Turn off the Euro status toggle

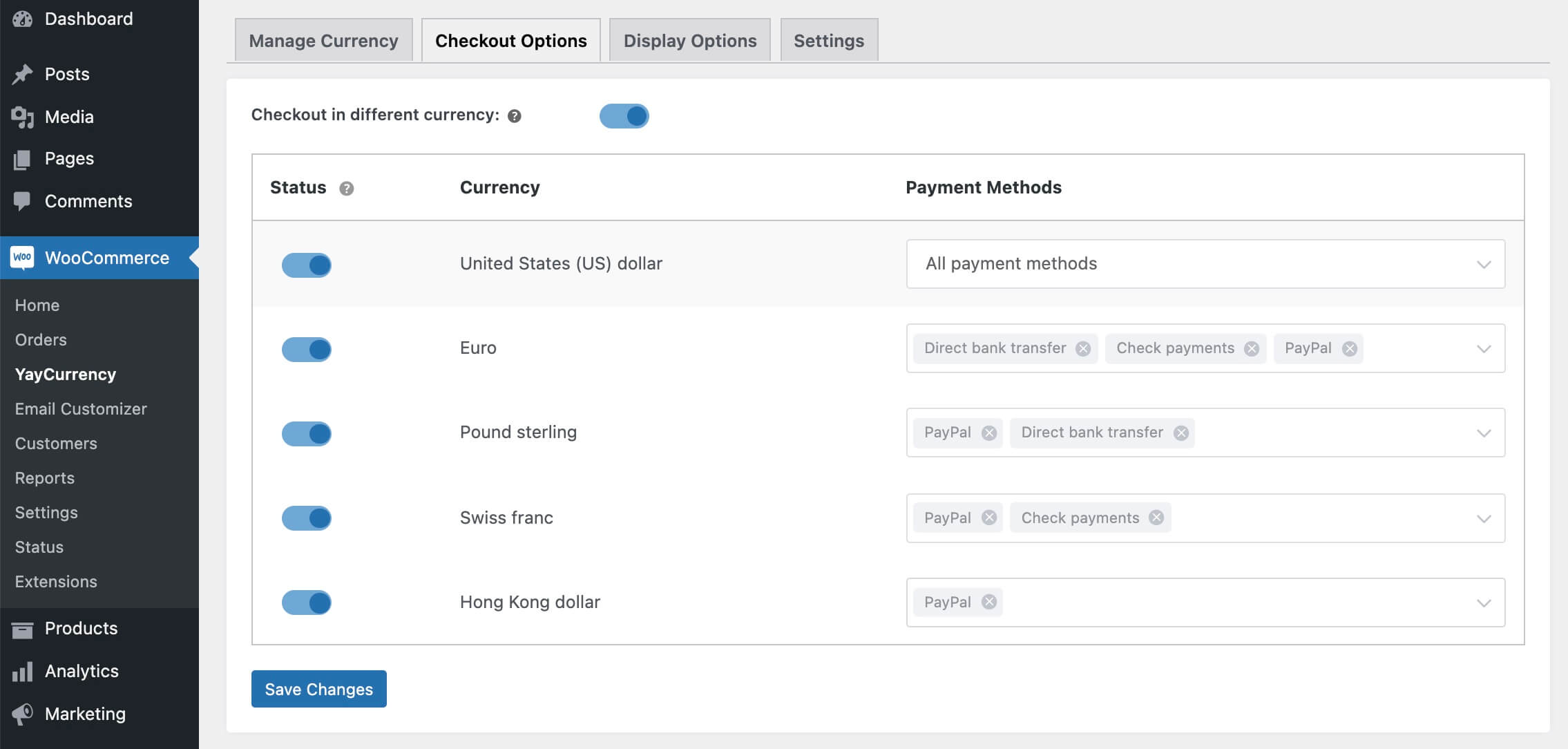(306, 349)
